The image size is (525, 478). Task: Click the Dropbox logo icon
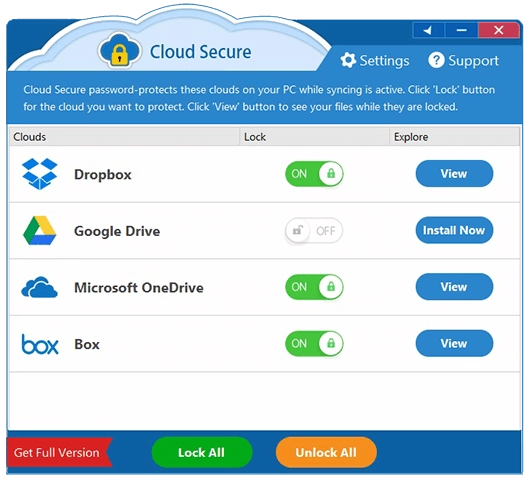pyautogui.click(x=40, y=174)
